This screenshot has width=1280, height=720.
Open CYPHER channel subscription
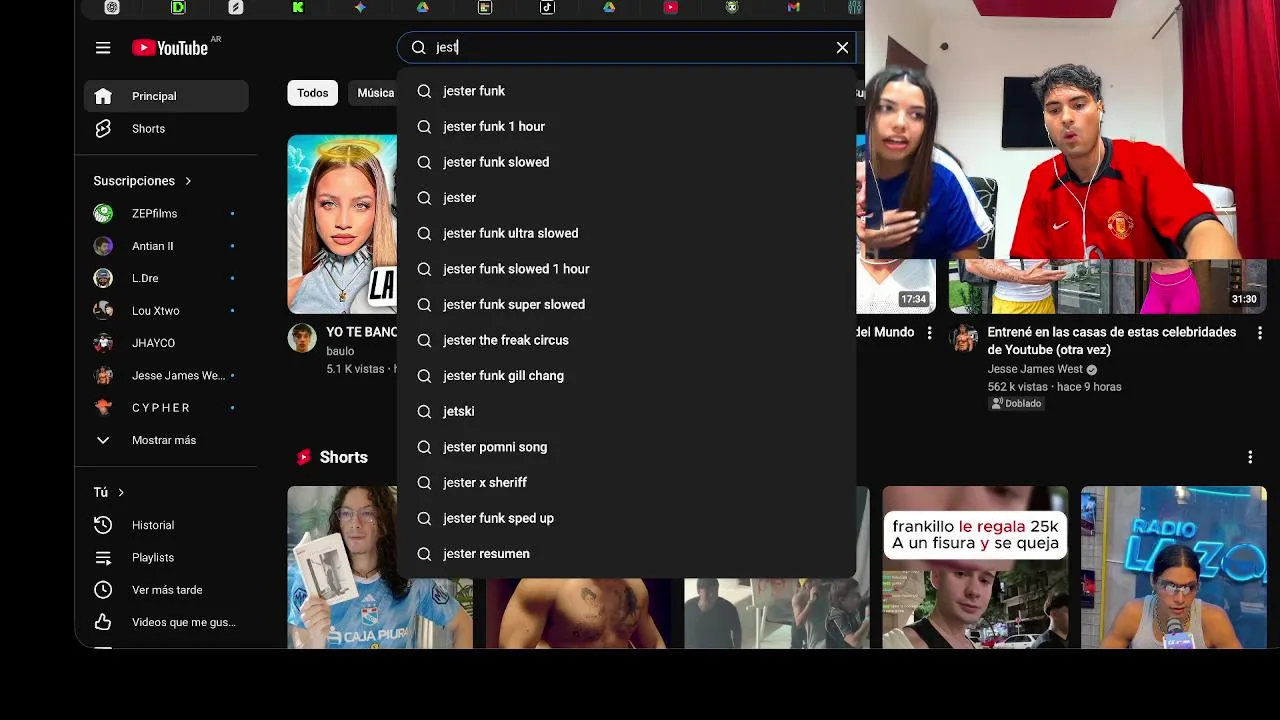(x=166, y=408)
